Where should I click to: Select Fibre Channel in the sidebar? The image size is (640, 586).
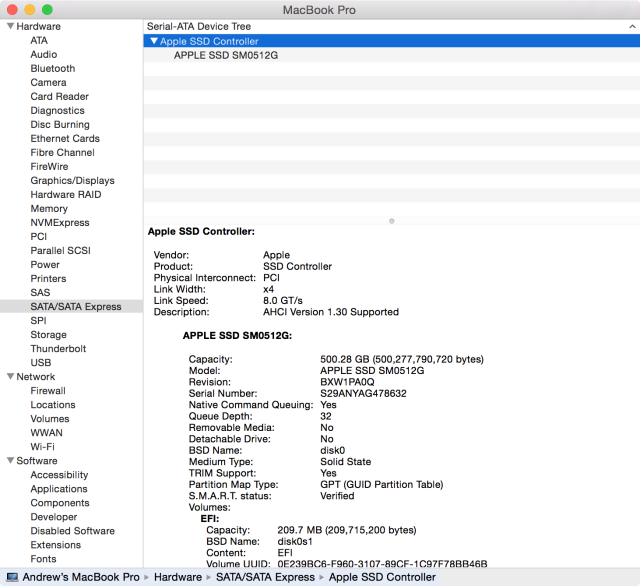(x=62, y=152)
